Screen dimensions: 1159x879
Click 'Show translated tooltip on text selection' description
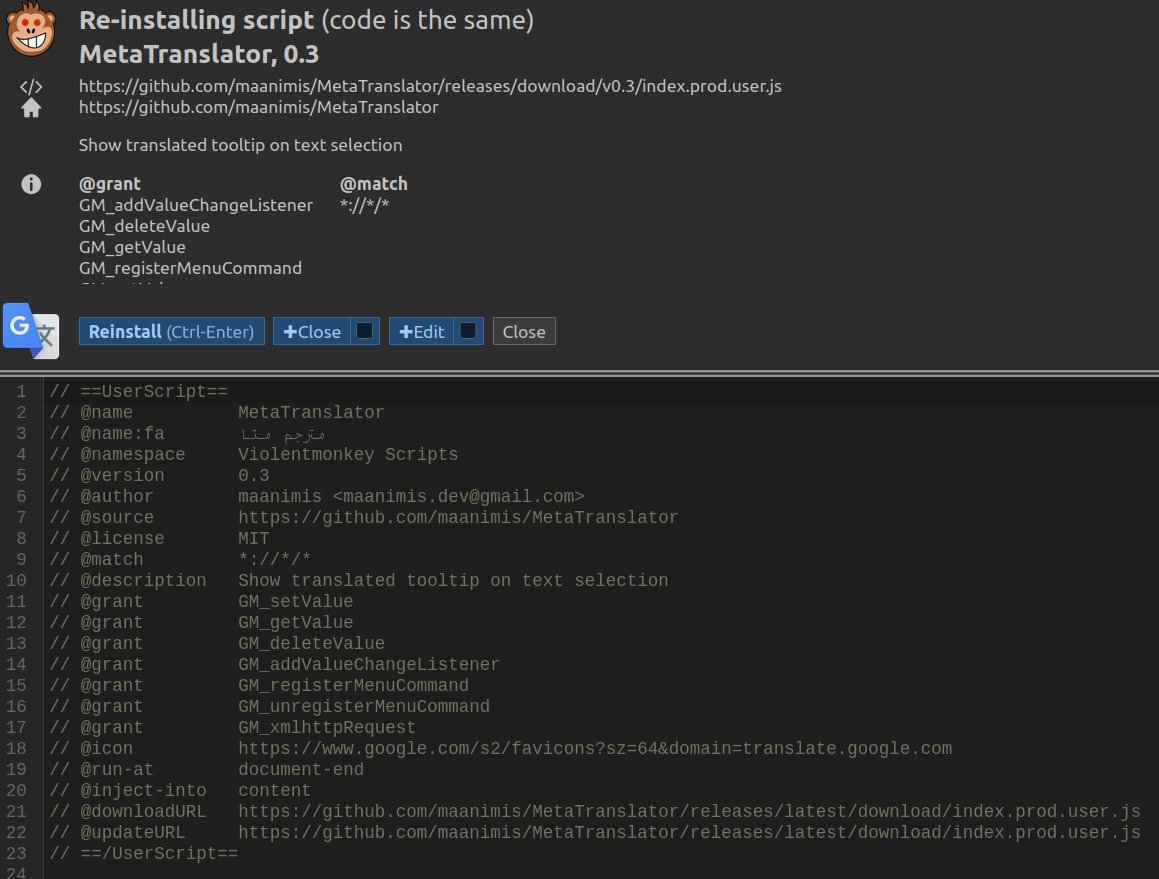pyautogui.click(x=241, y=145)
